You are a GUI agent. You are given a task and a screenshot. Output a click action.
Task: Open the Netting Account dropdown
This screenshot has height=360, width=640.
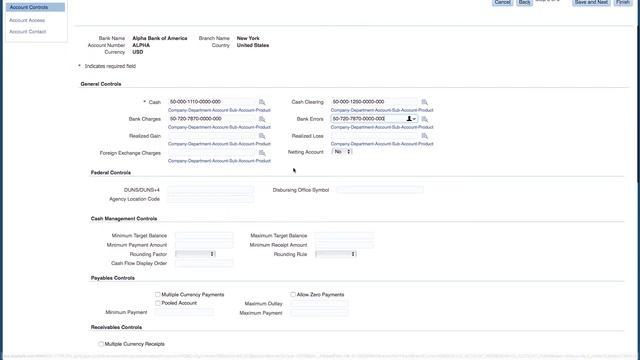click(342, 151)
